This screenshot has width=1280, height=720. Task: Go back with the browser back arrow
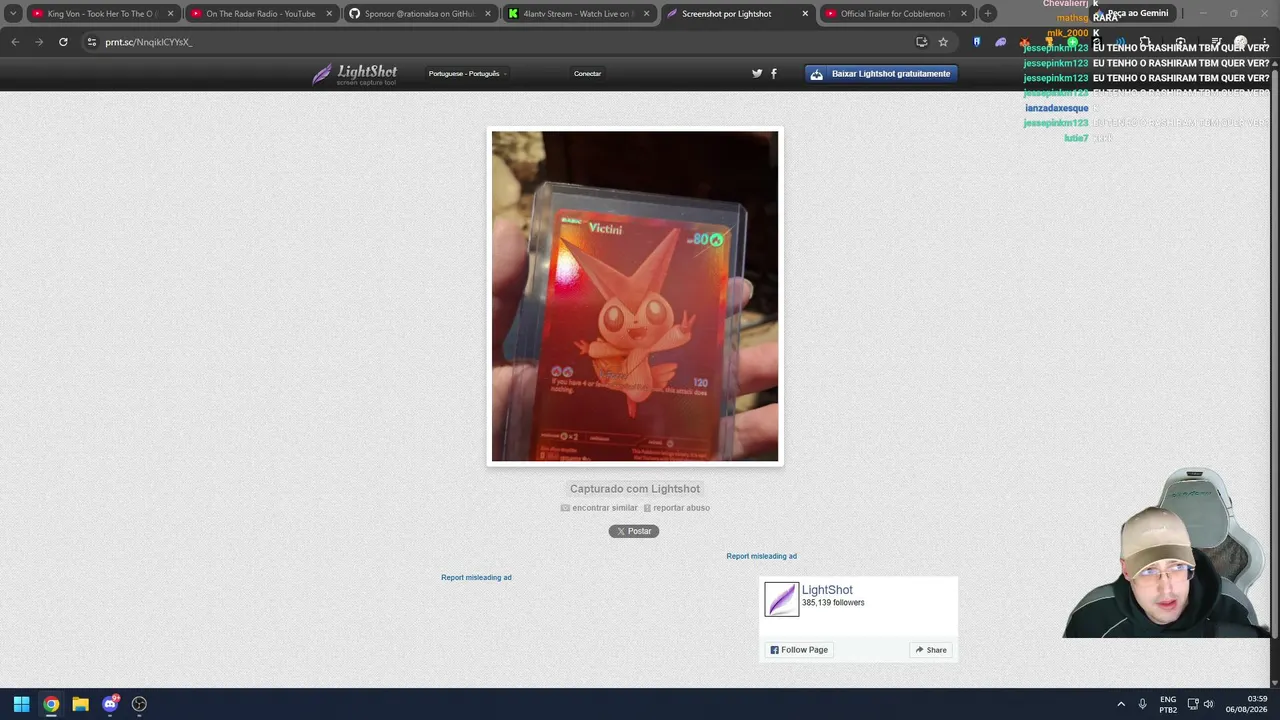click(x=15, y=42)
